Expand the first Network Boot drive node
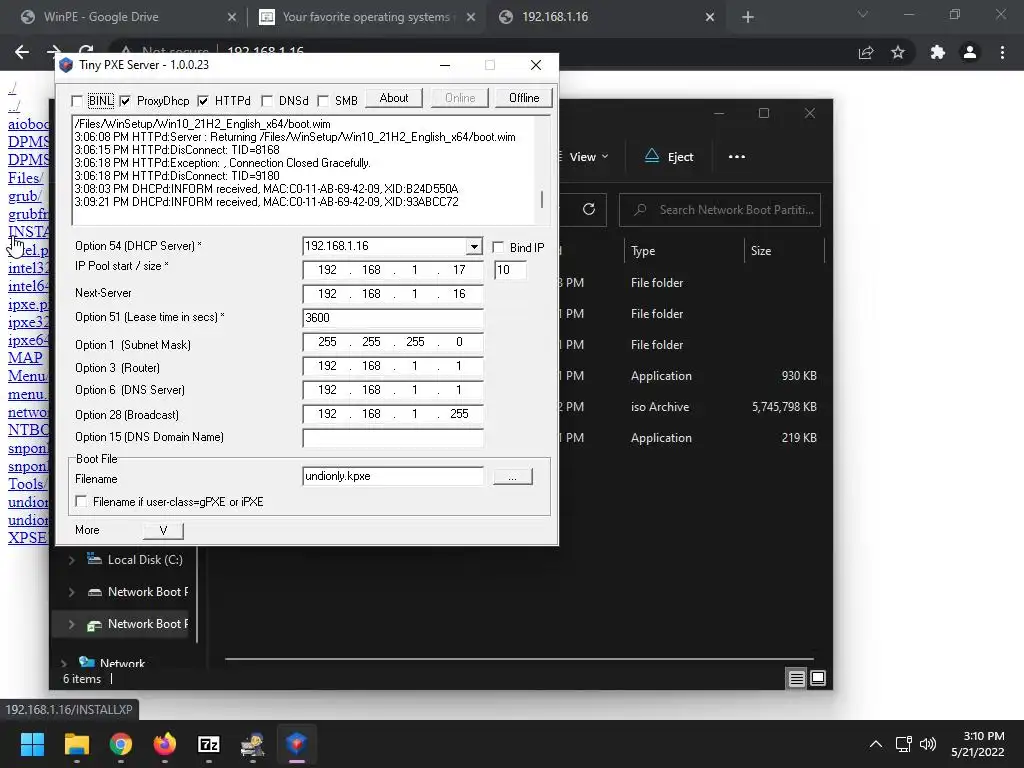This screenshot has width=1024, height=768. pyautogui.click(x=72, y=592)
